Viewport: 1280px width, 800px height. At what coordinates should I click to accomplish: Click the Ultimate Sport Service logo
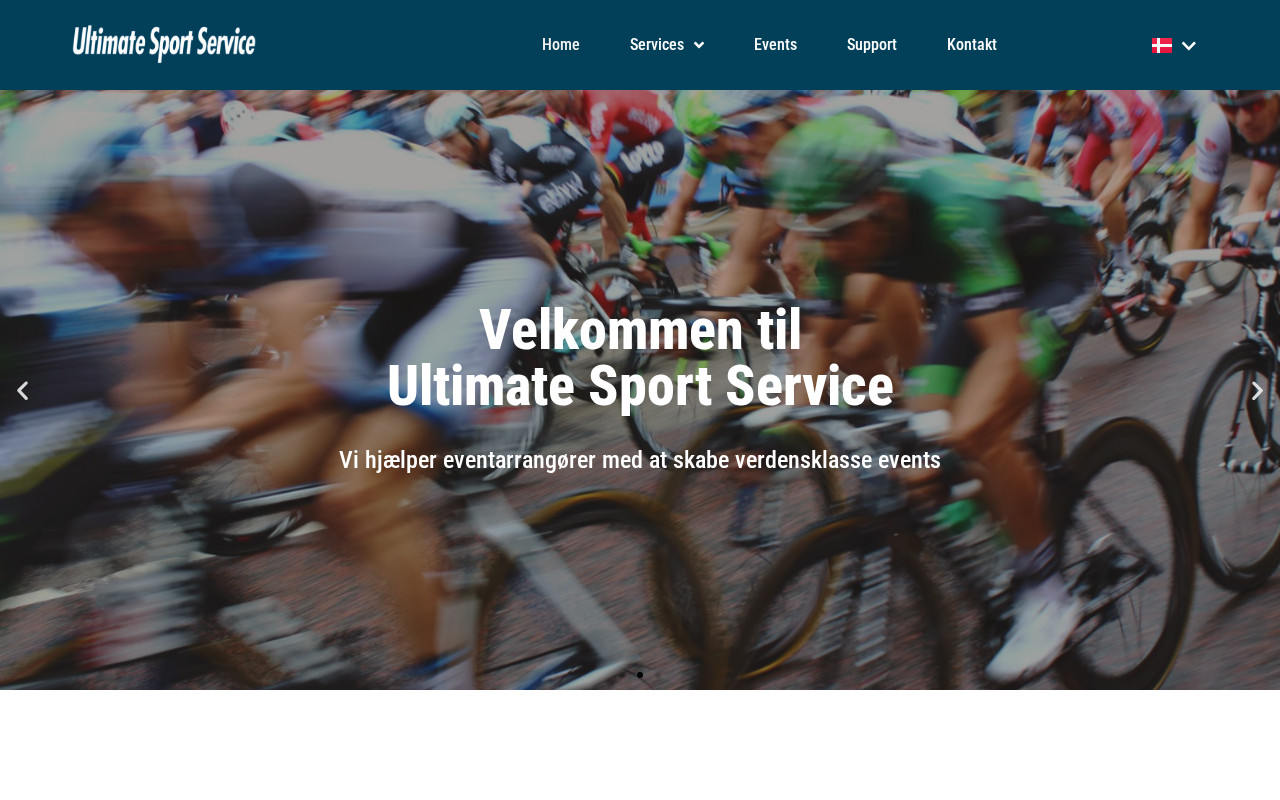164,44
